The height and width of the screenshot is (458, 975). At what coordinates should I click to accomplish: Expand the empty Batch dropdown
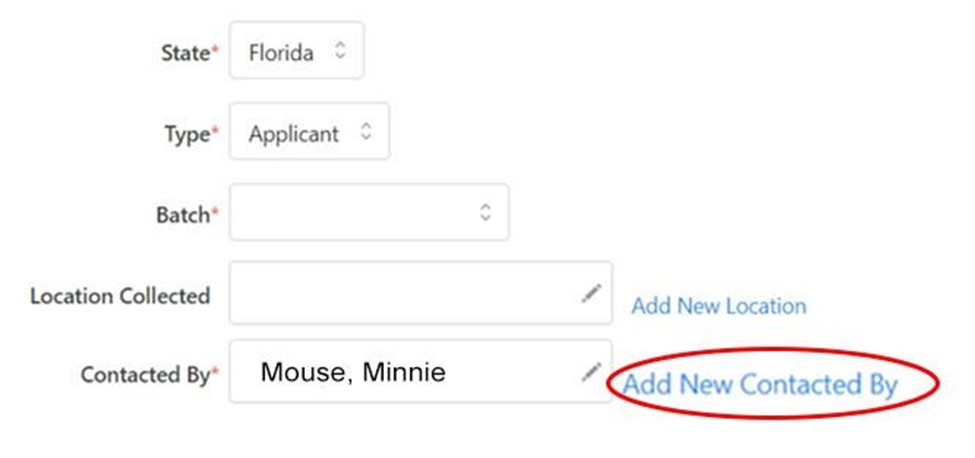(368, 212)
